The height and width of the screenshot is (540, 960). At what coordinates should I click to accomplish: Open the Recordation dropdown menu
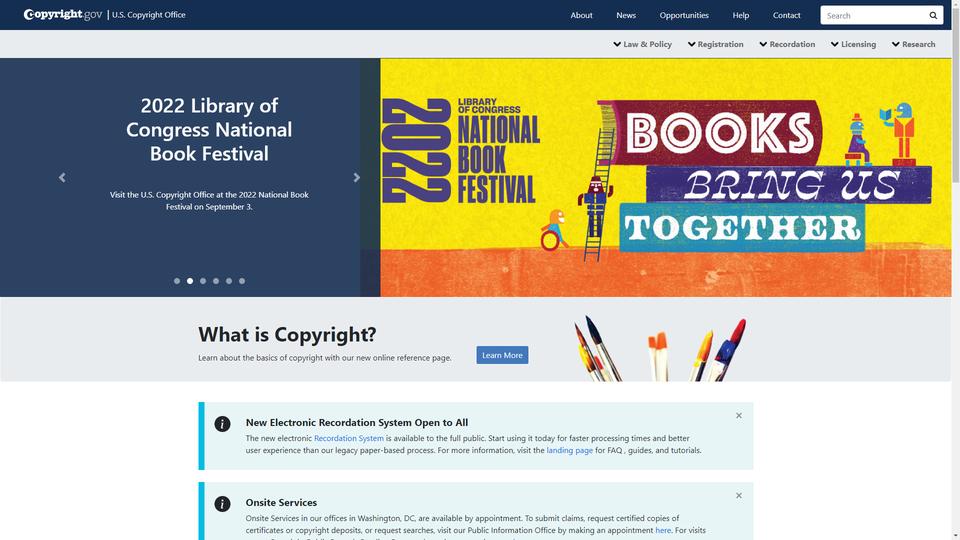click(787, 44)
